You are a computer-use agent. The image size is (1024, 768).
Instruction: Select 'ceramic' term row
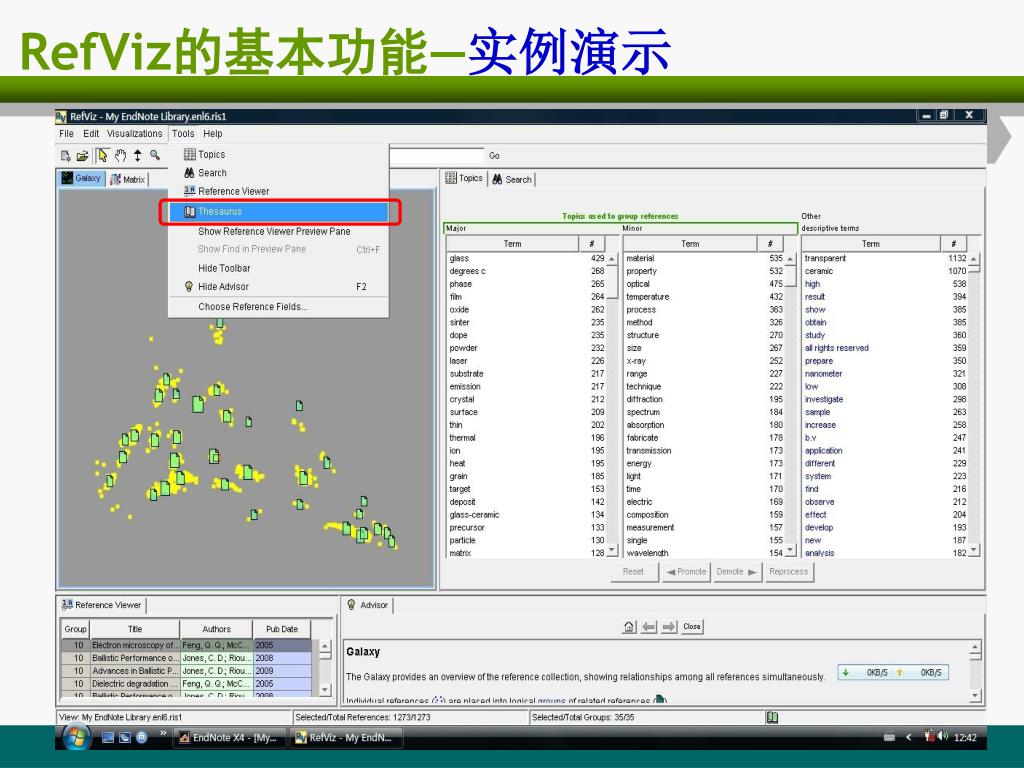[886, 271]
